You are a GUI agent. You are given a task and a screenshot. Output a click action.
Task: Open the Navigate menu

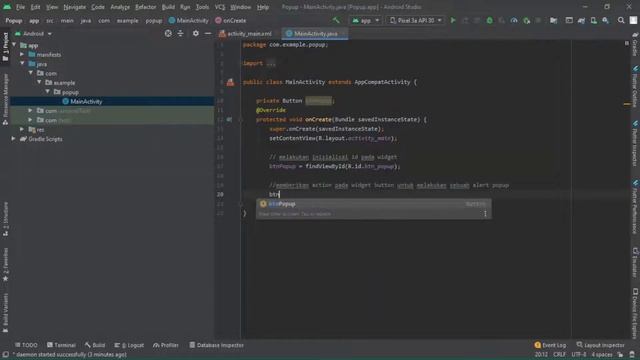tap(74, 7)
